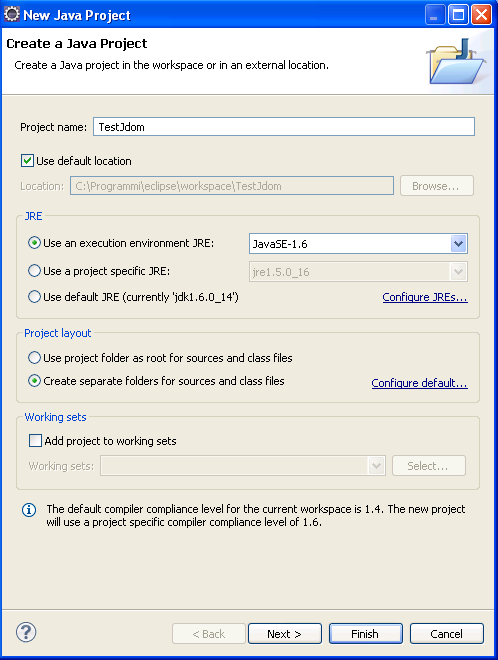Choose Use default JRE radio button
498x660 pixels.
34,297
